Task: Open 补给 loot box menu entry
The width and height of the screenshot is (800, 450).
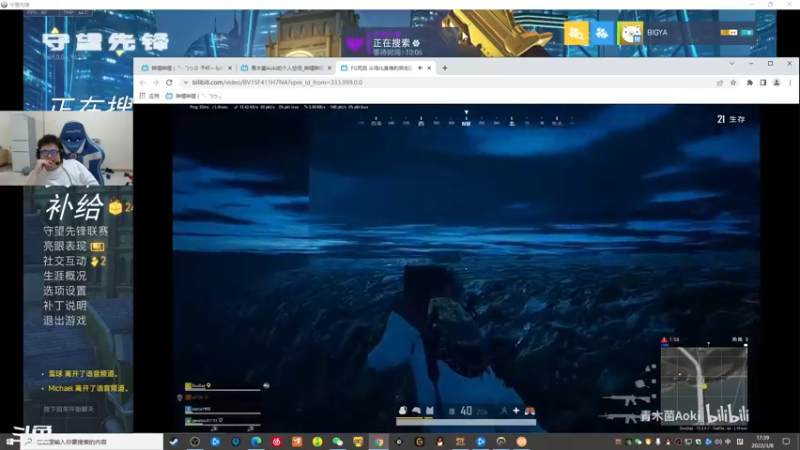Action: coord(75,207)
